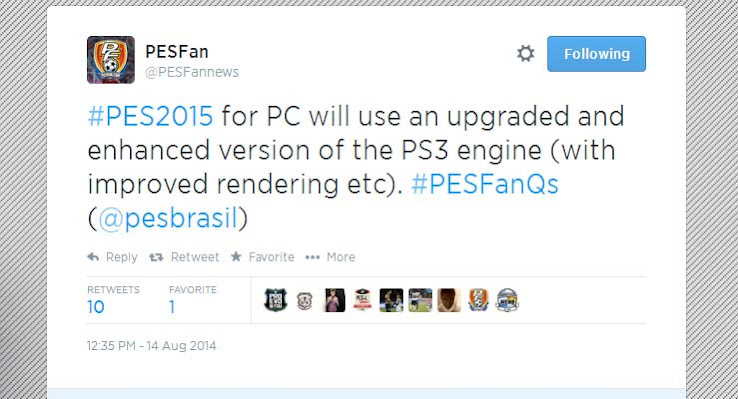The image size is (738, 399).
Task: Open the gear settings menu
Action: pos(525,54)
